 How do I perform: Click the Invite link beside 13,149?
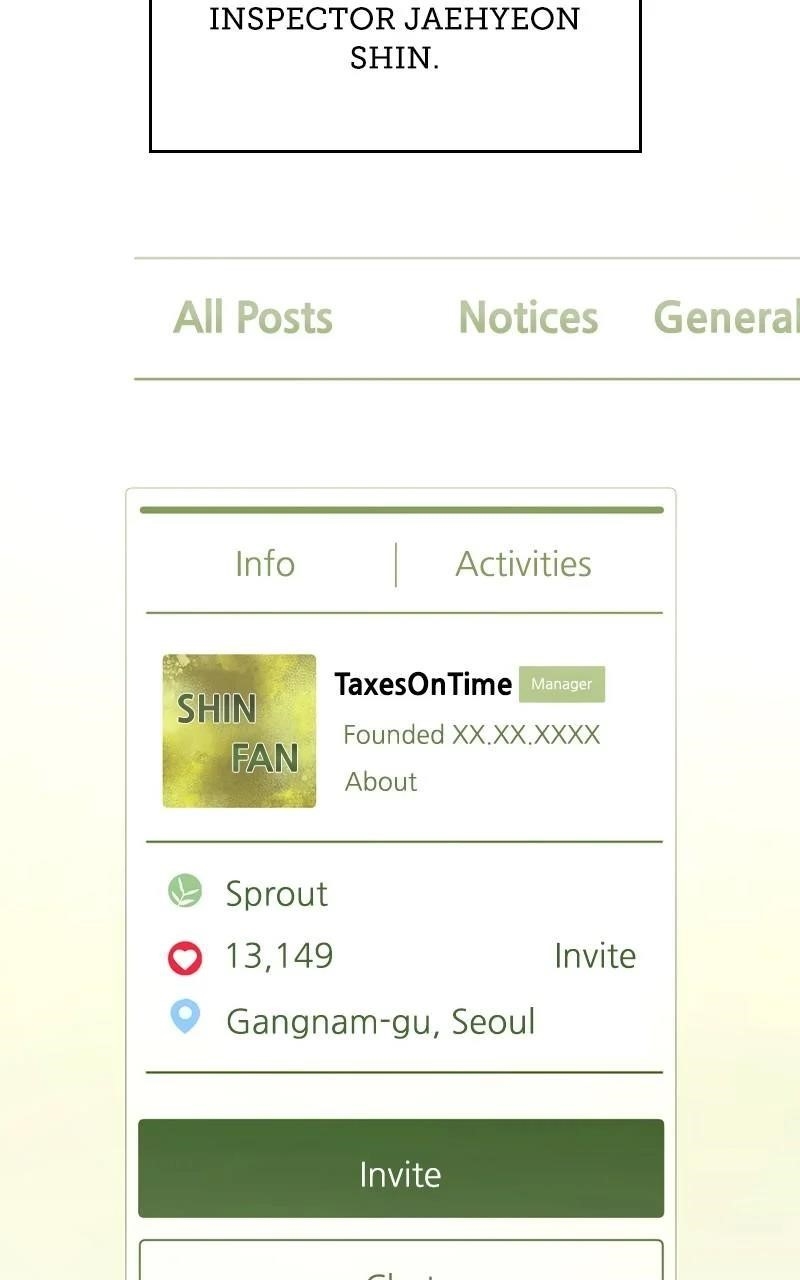[x=595, y=956]
